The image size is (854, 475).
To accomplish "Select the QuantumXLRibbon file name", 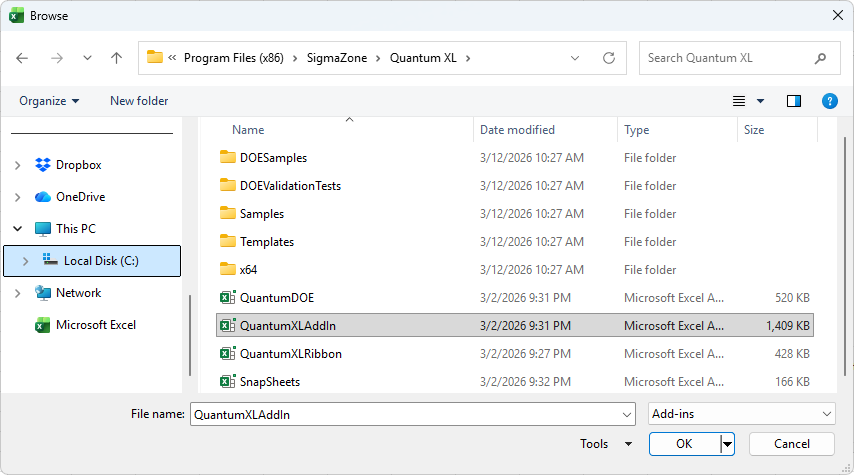I will click(291, 354).
